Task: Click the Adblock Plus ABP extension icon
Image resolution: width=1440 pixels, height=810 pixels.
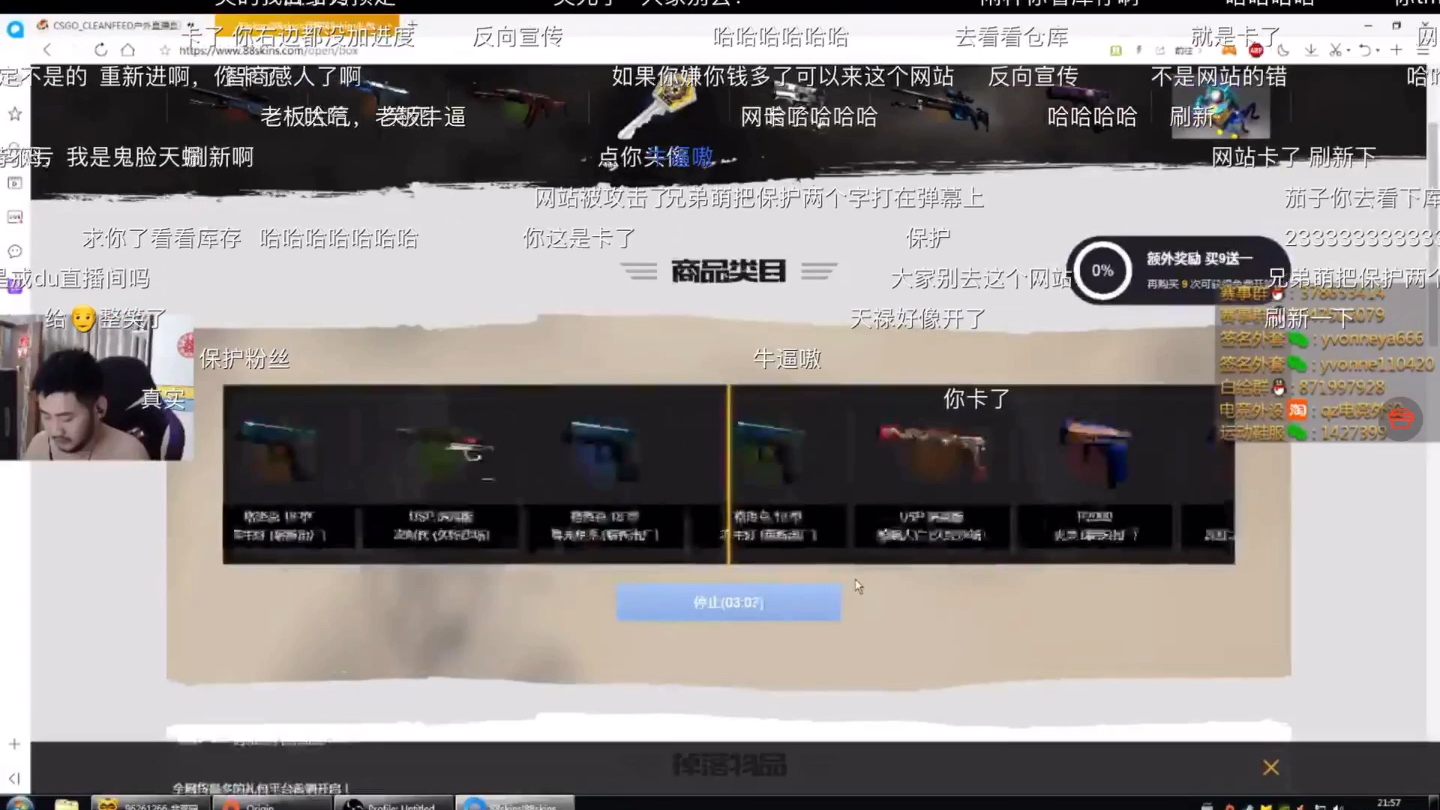Action: (1257, 48)
